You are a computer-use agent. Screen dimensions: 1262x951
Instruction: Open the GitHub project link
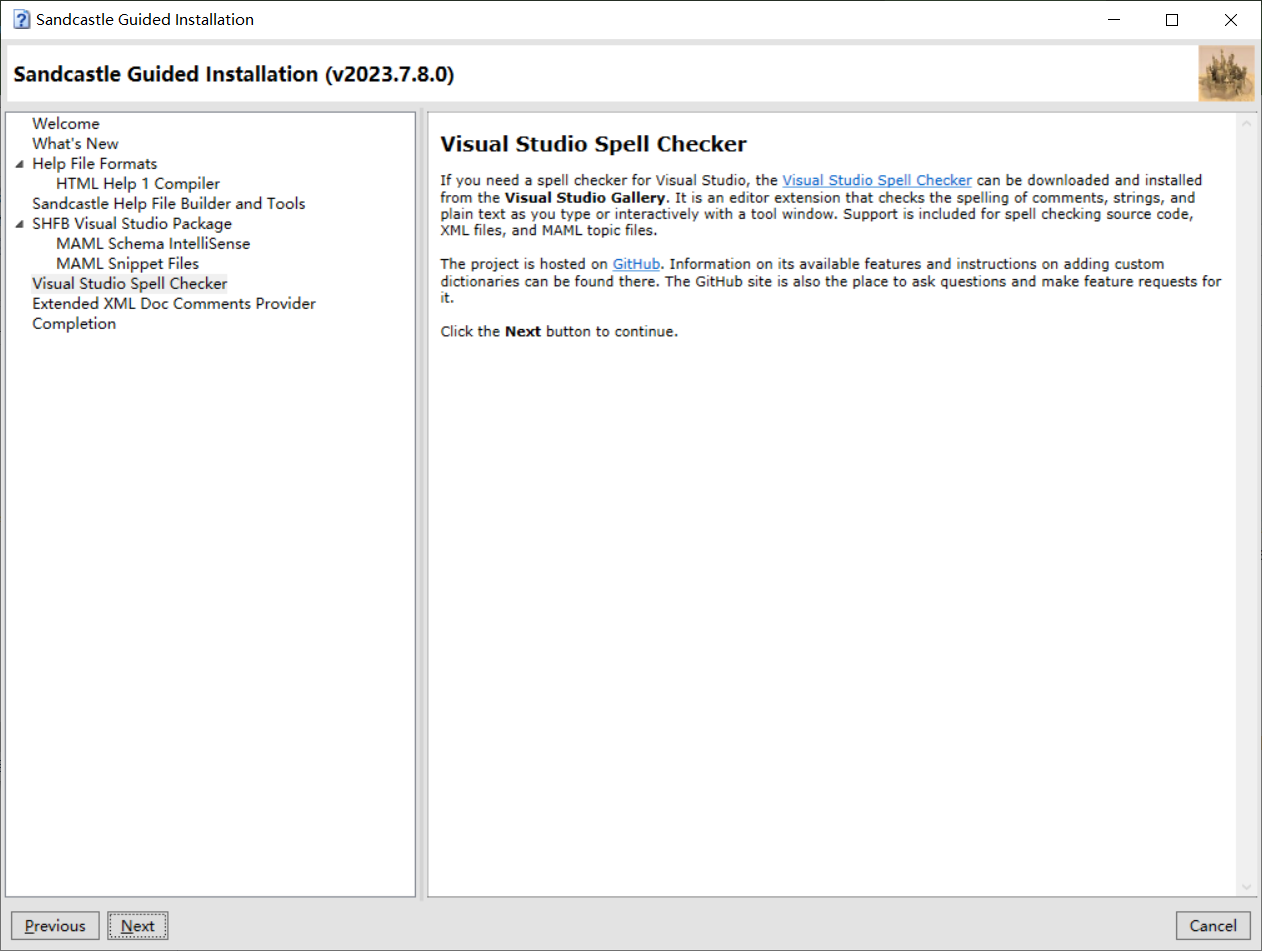pos(636,265)
